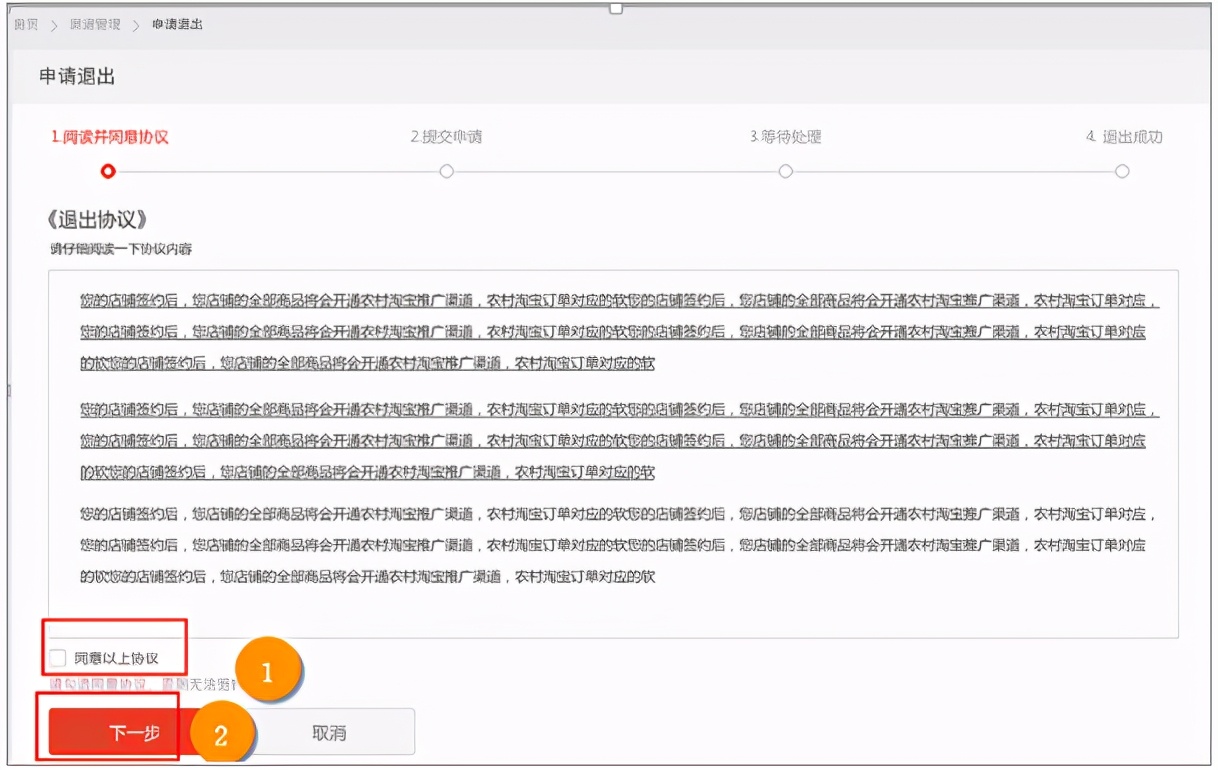Select the 4.退出成功 step label
This screenshot has width=1218, height=770.
(1124, 137)
